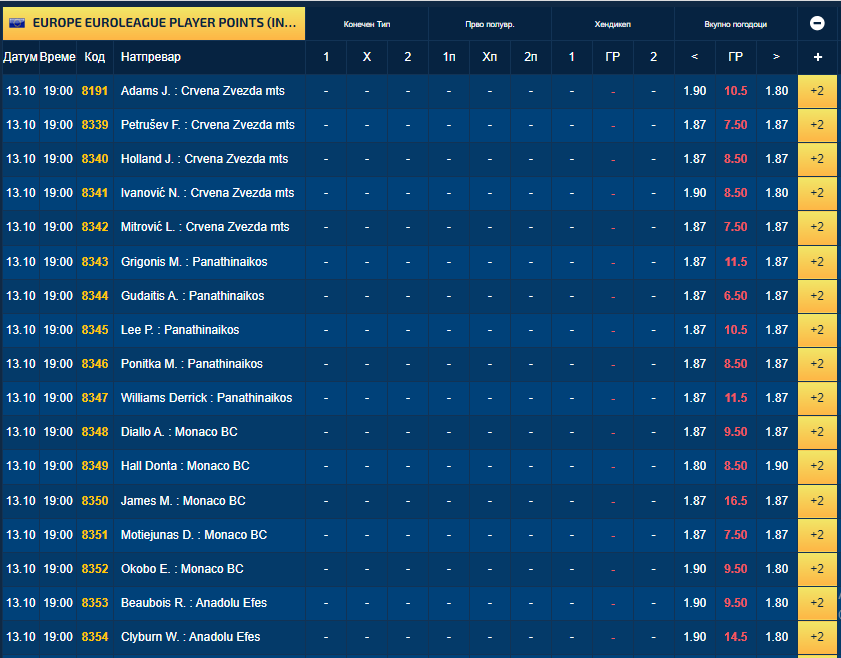841x658 pixels.
Task: Pick over 1.87 odds for Mitrović L.
Action: coord(777,227)
